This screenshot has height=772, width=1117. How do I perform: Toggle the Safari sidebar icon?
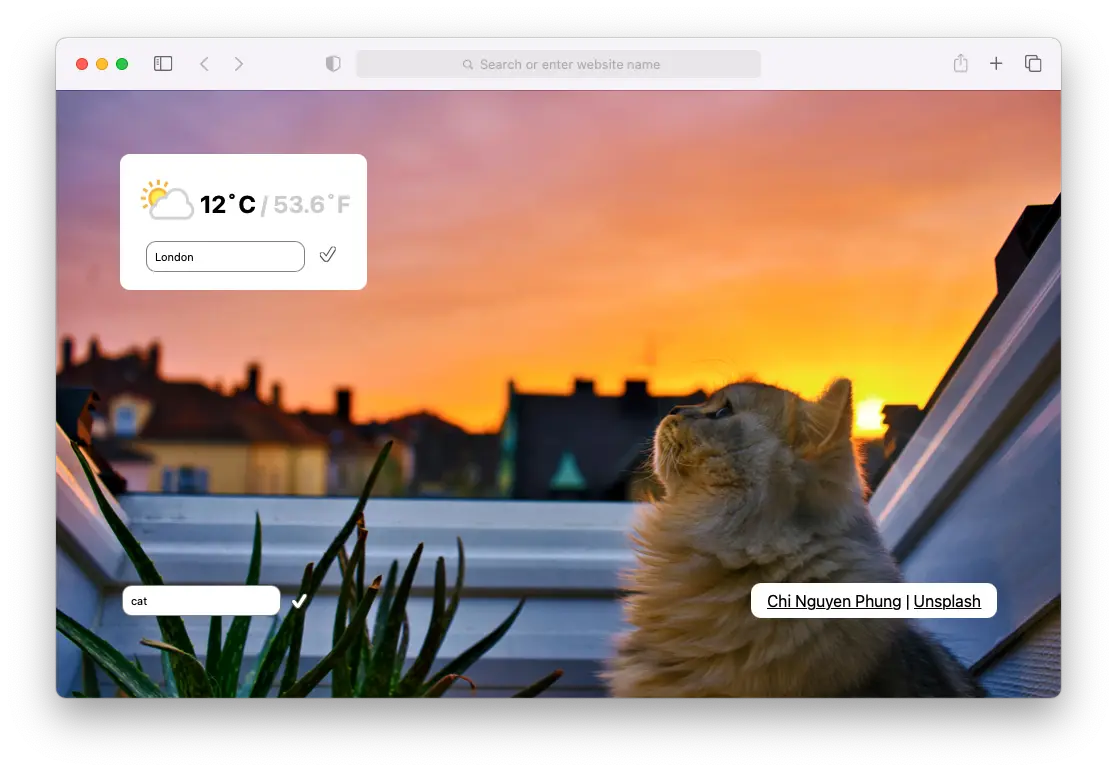[x=163, y=63]
